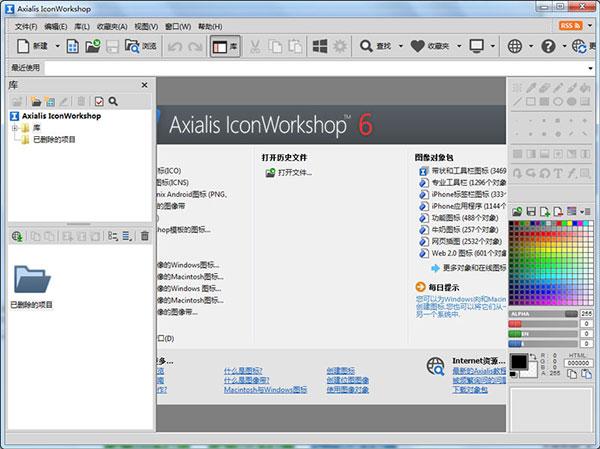Click the Browse (浏览) folder search icon
This screenshot has width=600, height=449.
click(132, 46)
